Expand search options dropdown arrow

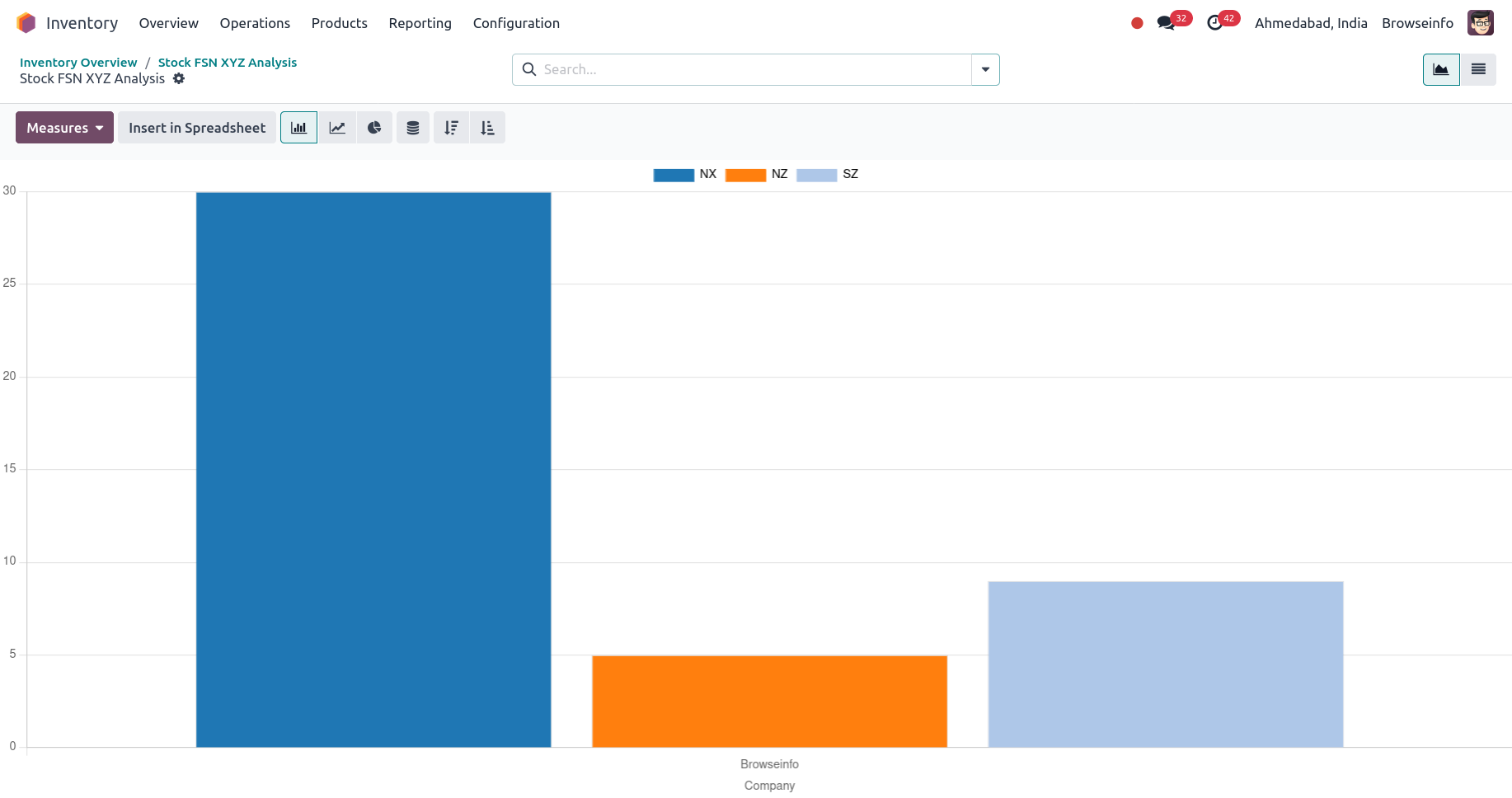tap(985, 69)
